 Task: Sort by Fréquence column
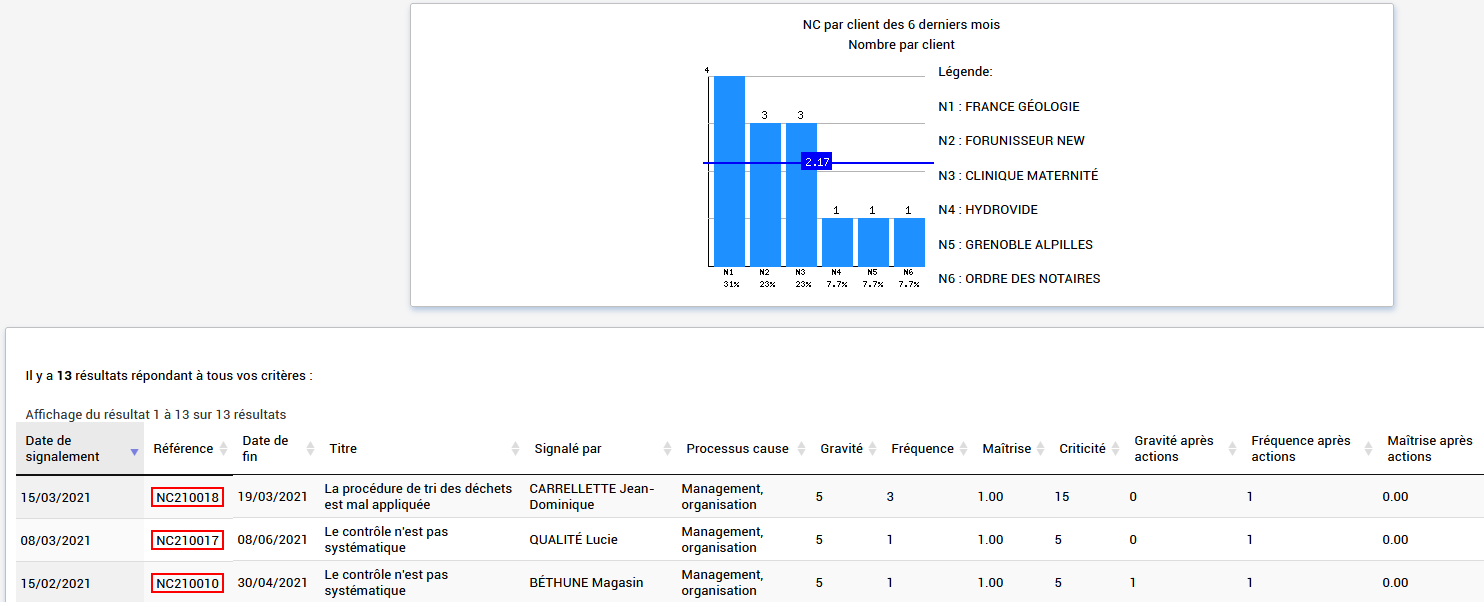tap(927, 448)
